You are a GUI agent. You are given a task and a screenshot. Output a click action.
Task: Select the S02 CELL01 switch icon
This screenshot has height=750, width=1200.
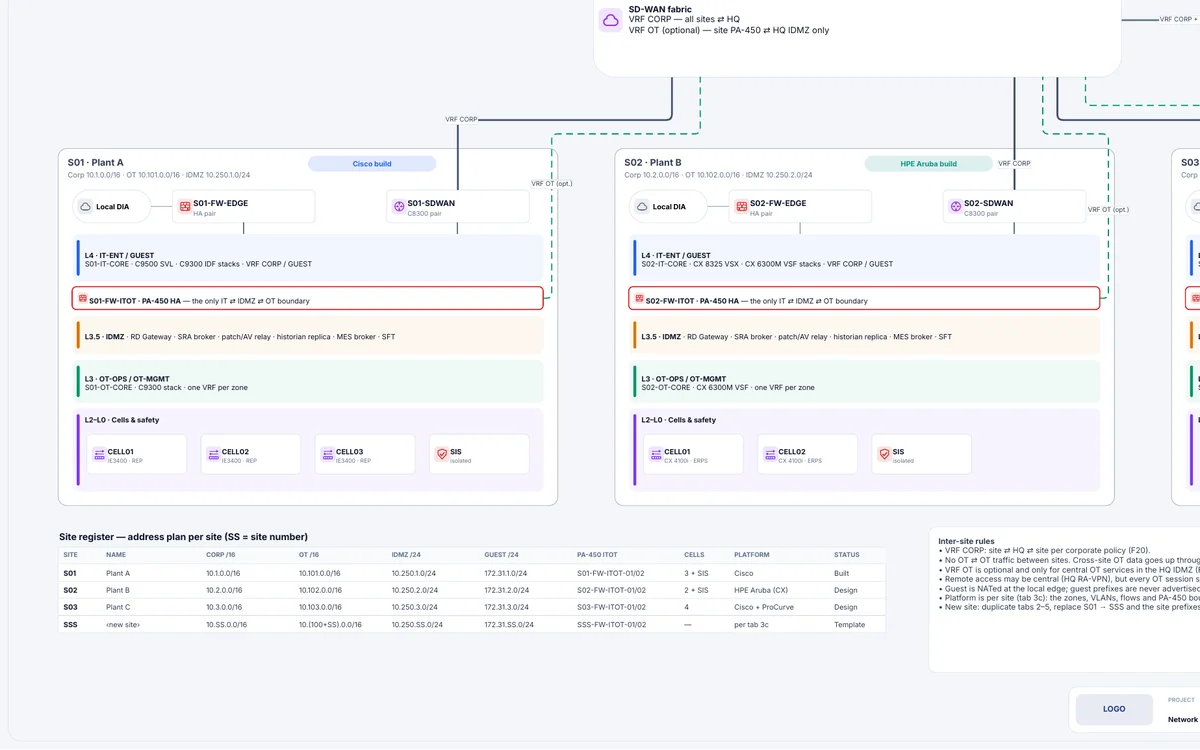click(x=656, y=454)
